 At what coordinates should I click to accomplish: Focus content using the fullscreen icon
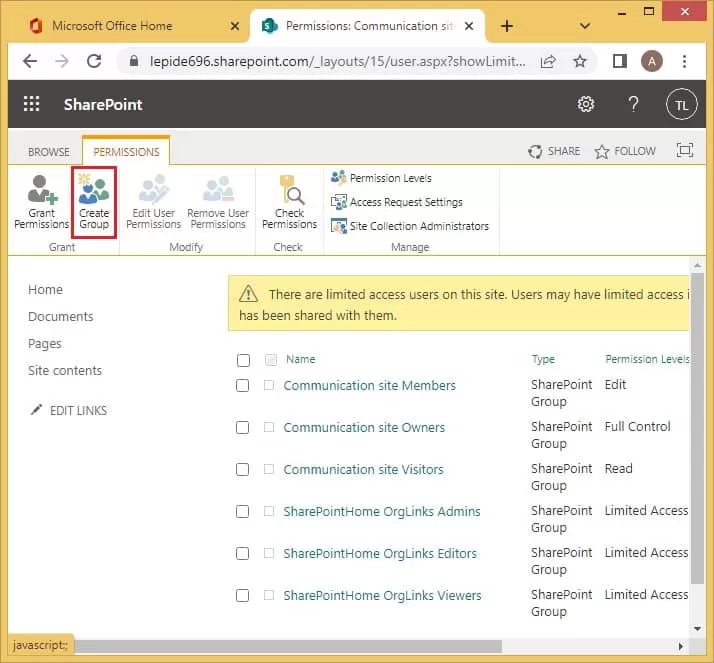pos(685,151)
